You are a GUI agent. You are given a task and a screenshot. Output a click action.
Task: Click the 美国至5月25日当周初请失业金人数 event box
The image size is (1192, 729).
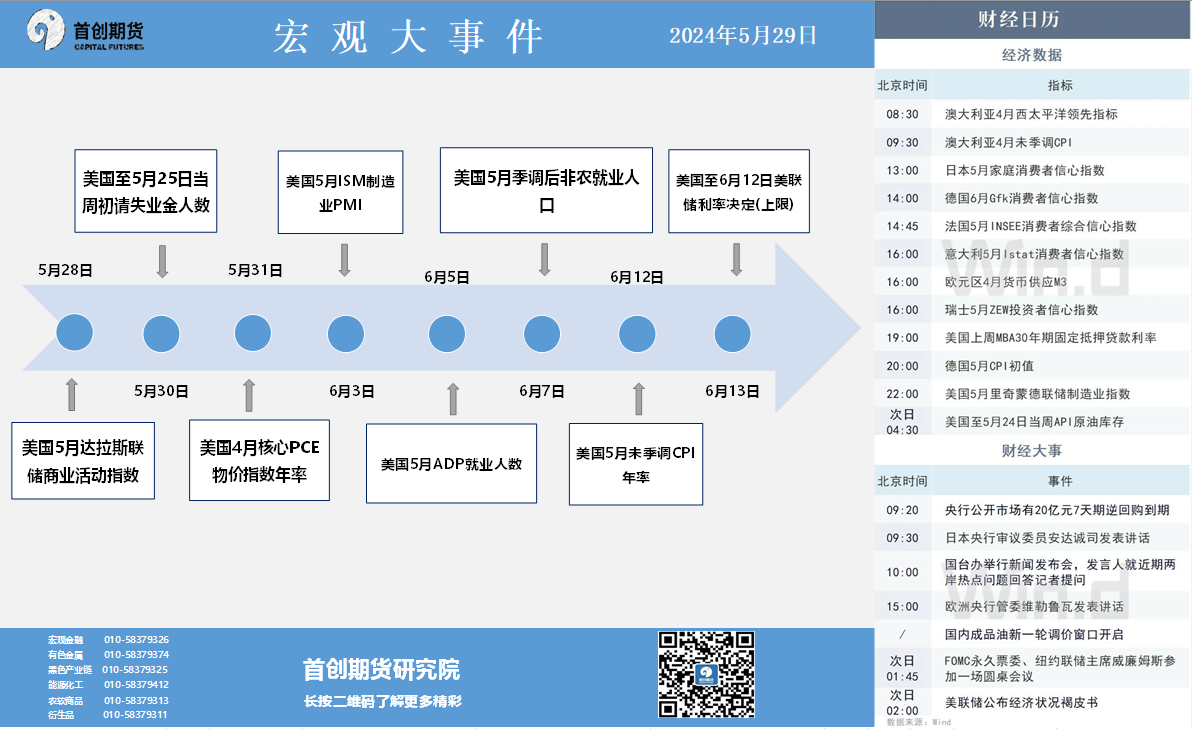[146, 191]
